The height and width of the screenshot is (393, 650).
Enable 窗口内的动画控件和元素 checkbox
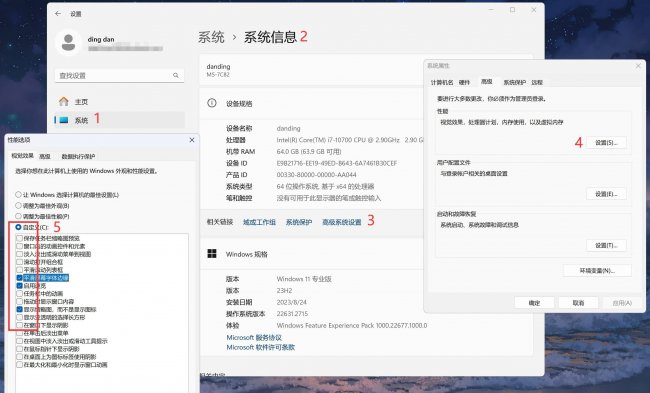pyautogui.click(x=19, y=246)
